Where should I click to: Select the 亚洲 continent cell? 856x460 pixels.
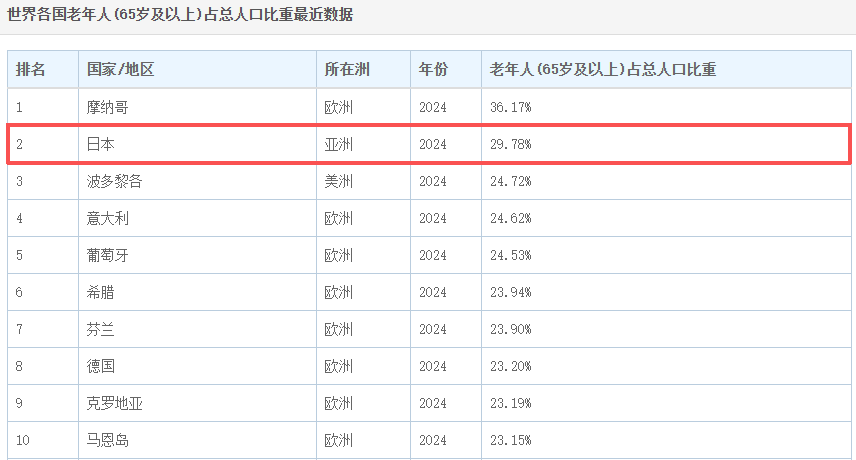click(339, 144)
